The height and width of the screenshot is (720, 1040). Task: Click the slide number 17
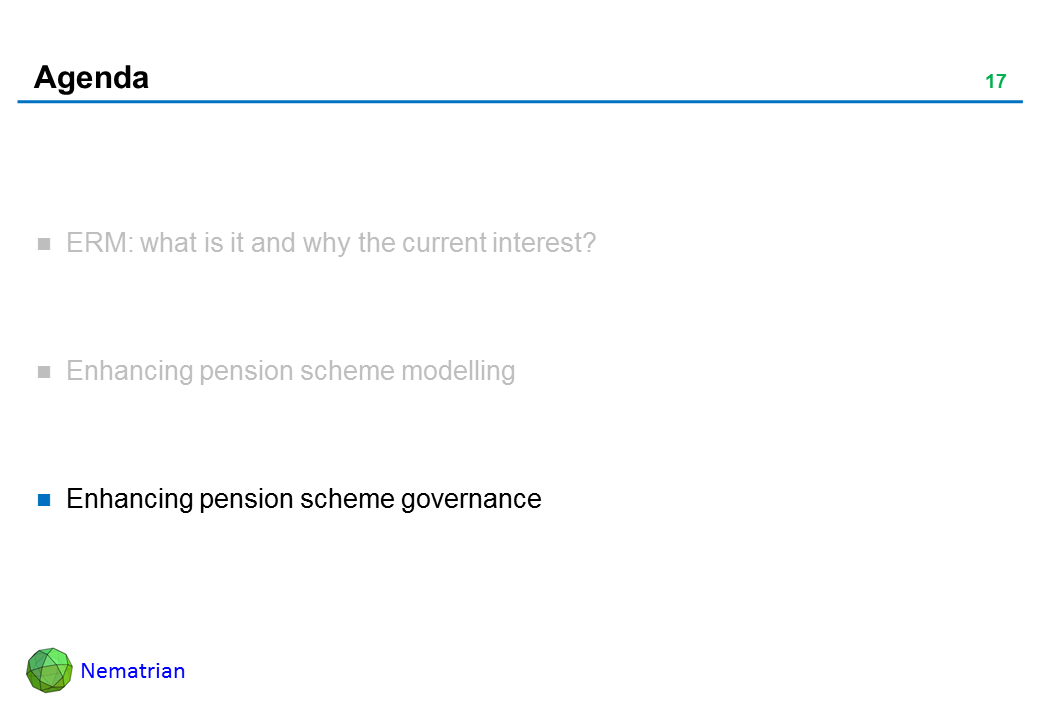click(995, 82)
